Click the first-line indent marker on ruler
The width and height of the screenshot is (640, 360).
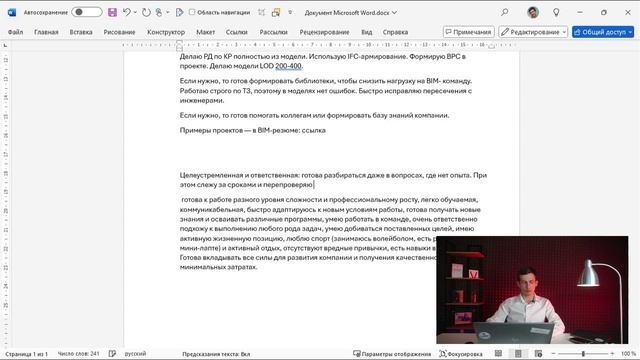click(x=179, y=42)
